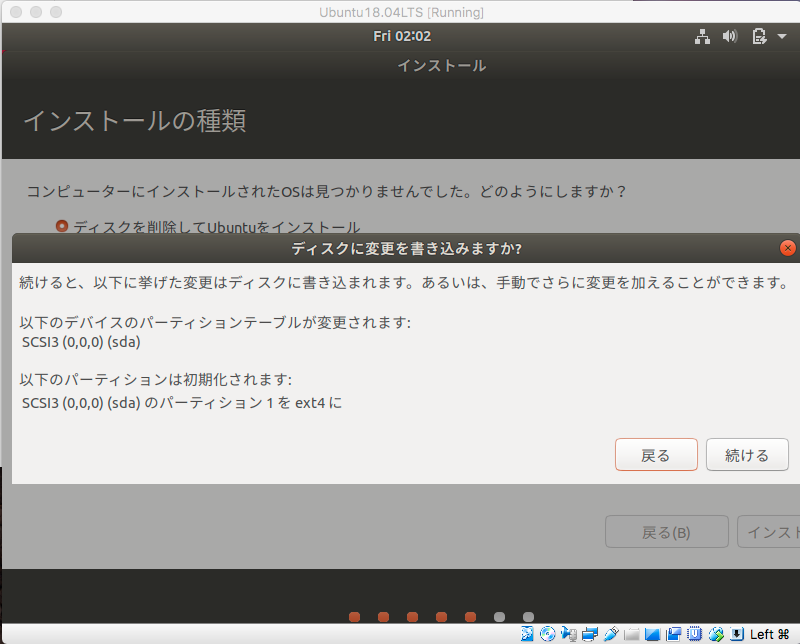Screen dimensions: 800x644
Task: Click VirtualBox recording screens icon
Action: tap(673, 634)
